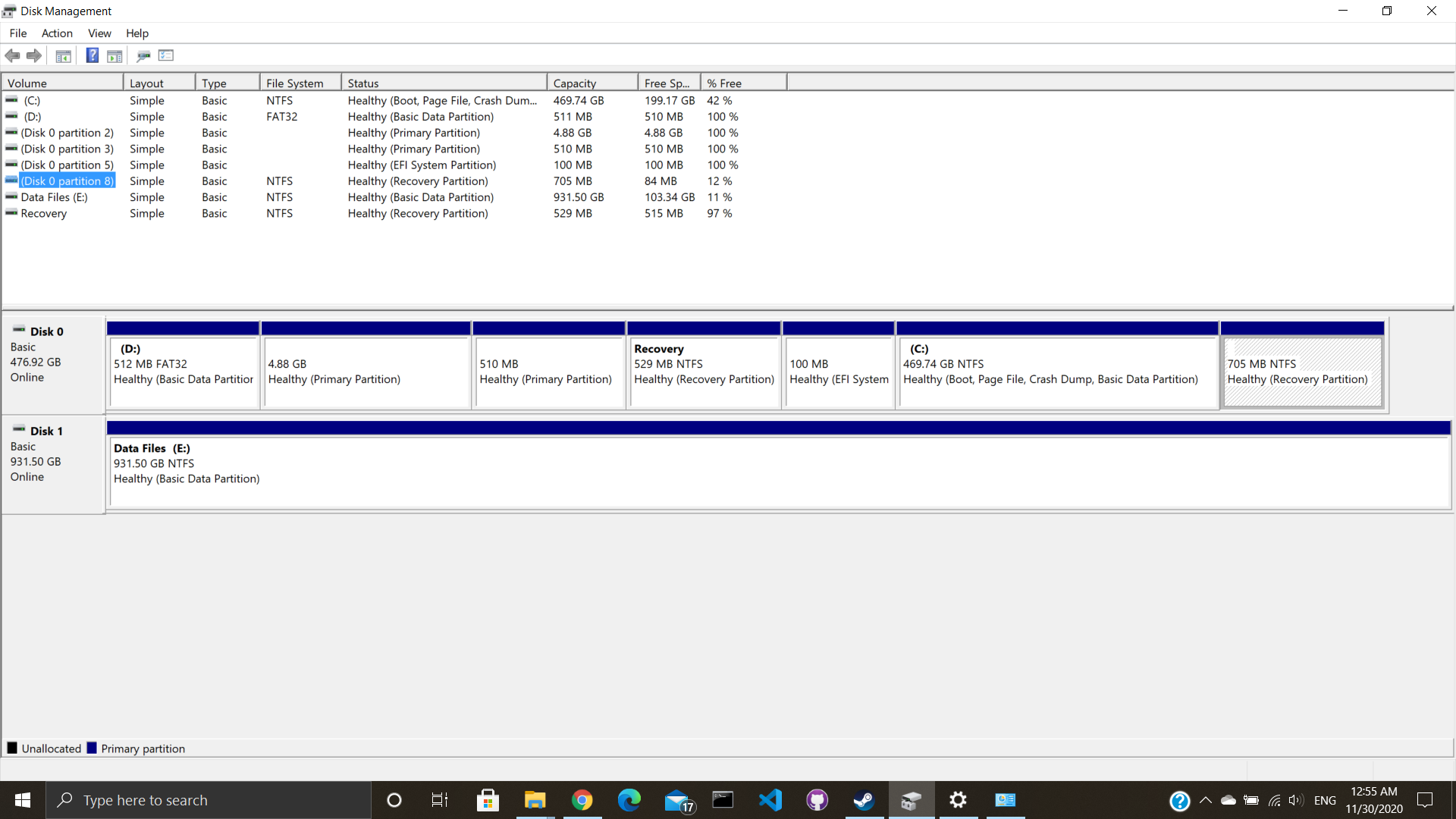Click the Forward arrow toolbar icon

(x=34, y=55)
